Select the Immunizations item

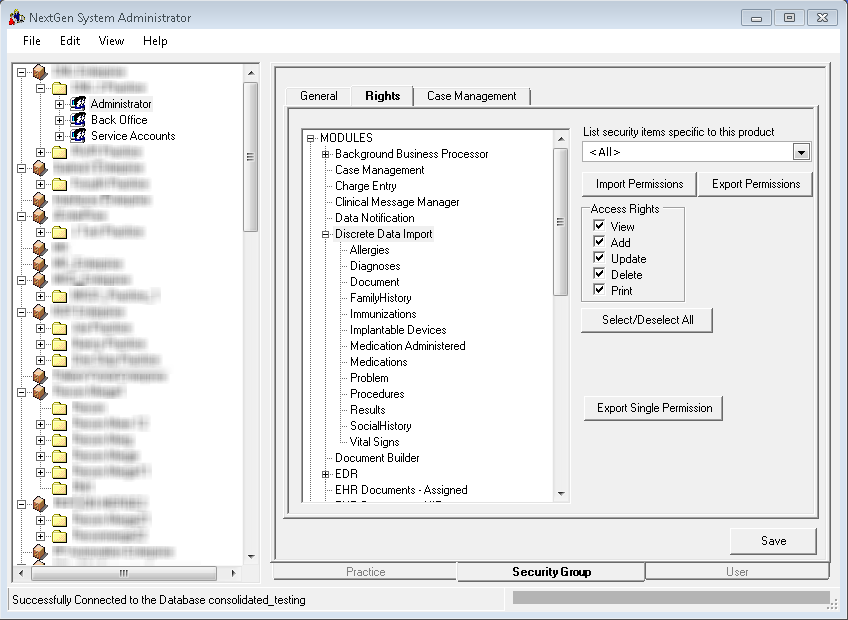pyautogui.click(x=383, y=314)
